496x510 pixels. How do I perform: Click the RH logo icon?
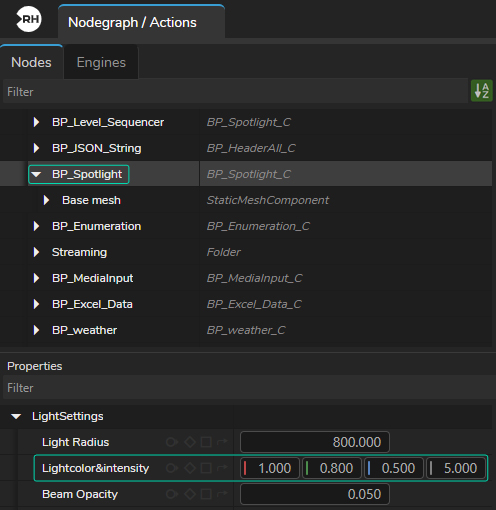[x=29, y=19]
